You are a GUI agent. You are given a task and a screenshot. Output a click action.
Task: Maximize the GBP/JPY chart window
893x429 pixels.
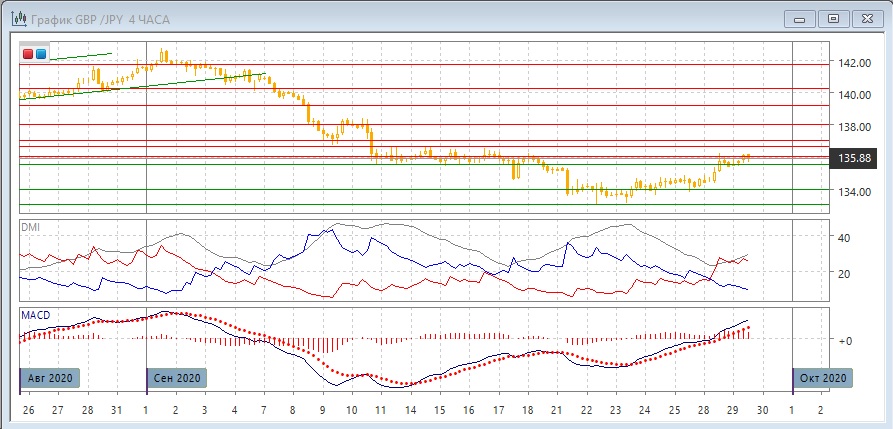point(835,18)
